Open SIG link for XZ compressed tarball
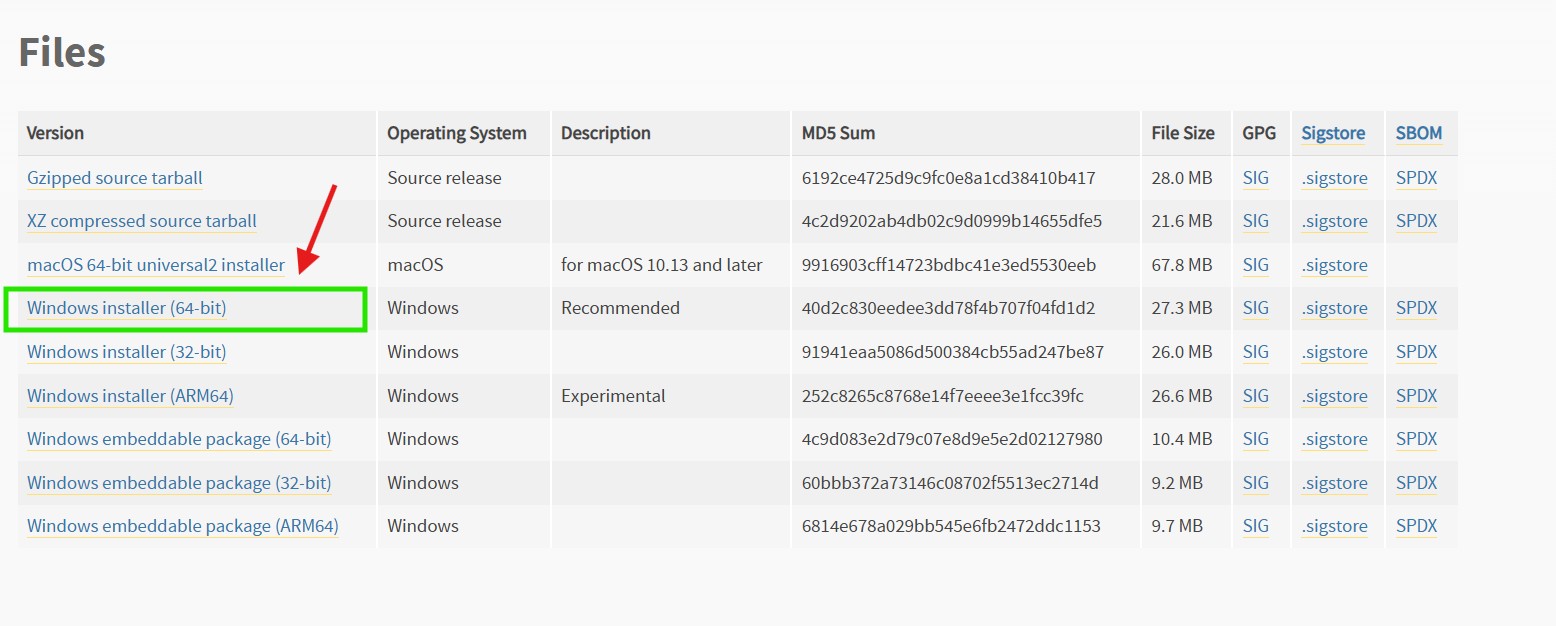The width and height of the screenshot is (1556, 626). (x=1256, y=221)
